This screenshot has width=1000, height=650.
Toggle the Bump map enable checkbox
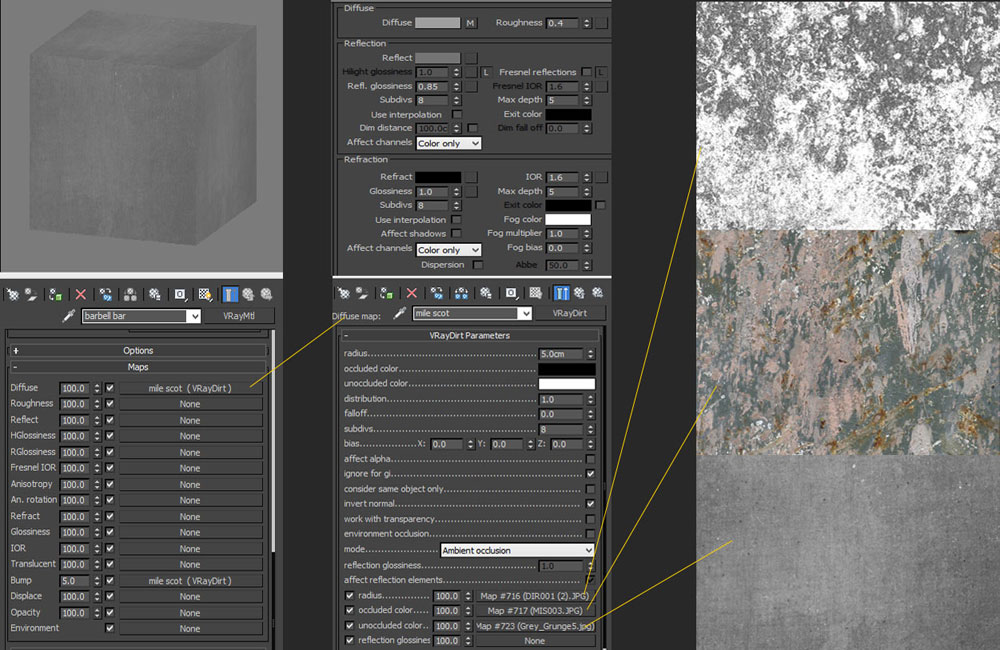click(110, 580)
